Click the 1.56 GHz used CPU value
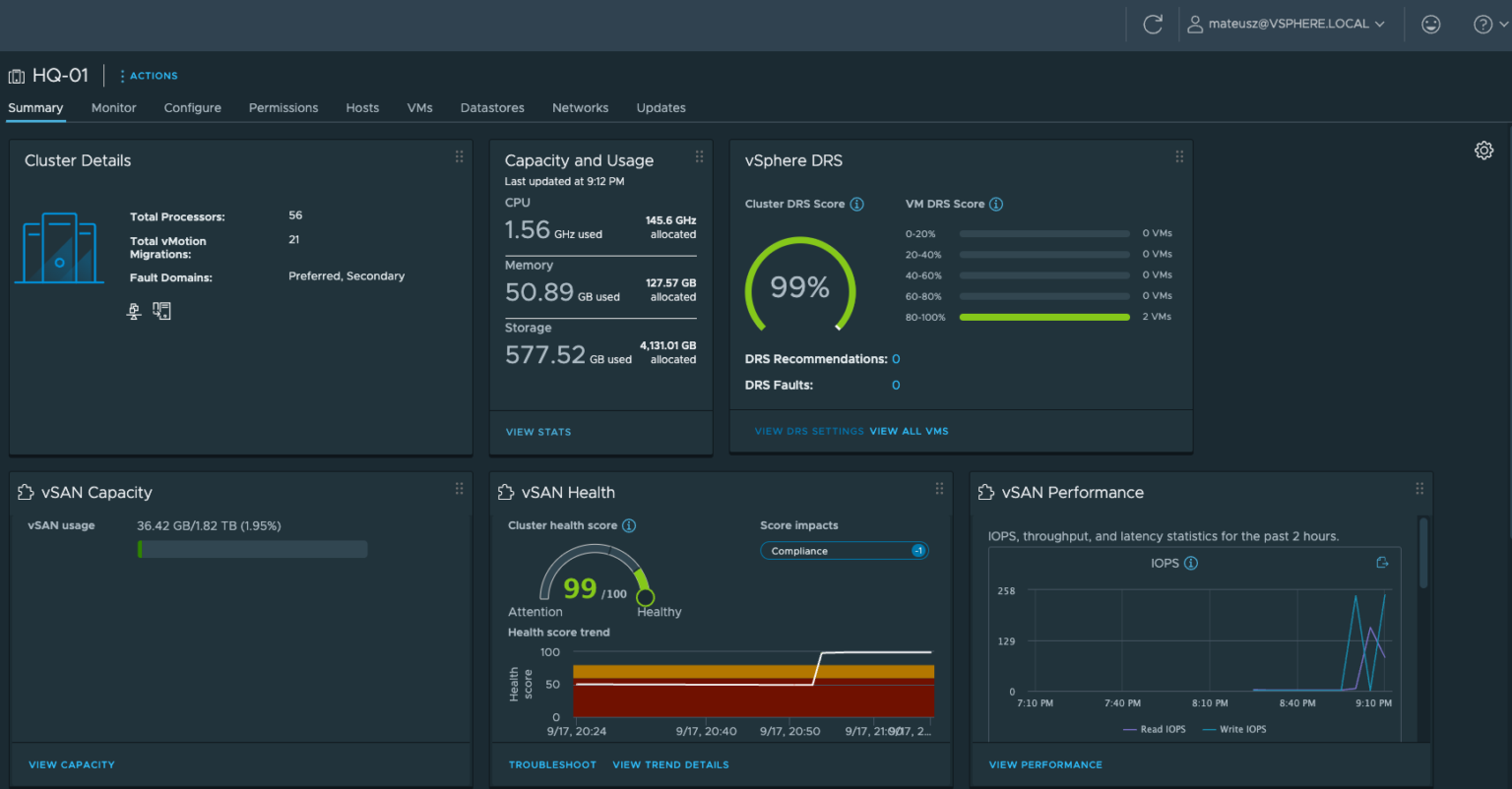 click(553, 230)
